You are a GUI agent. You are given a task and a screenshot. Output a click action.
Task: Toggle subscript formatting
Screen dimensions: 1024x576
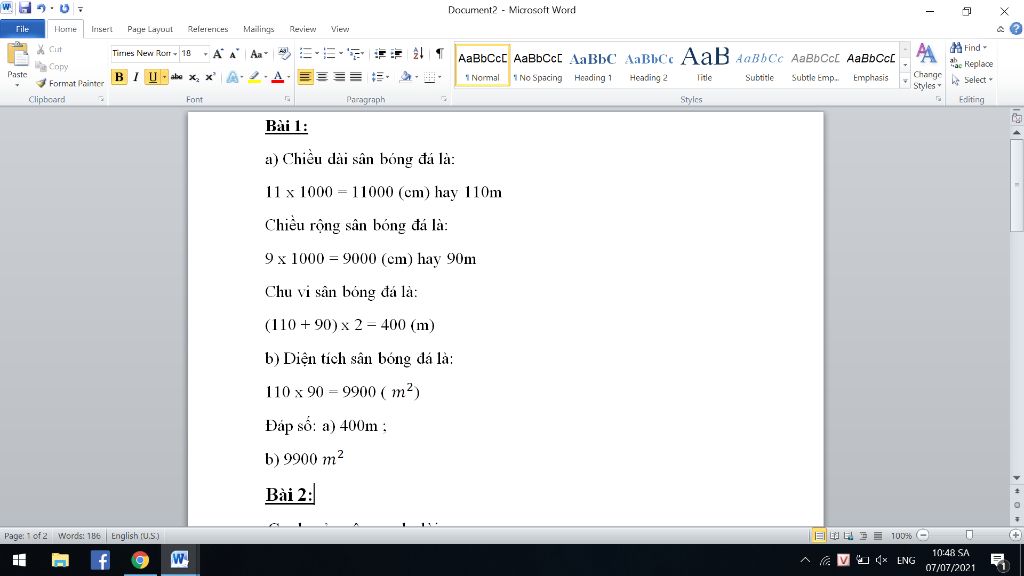tap(193, 77)
